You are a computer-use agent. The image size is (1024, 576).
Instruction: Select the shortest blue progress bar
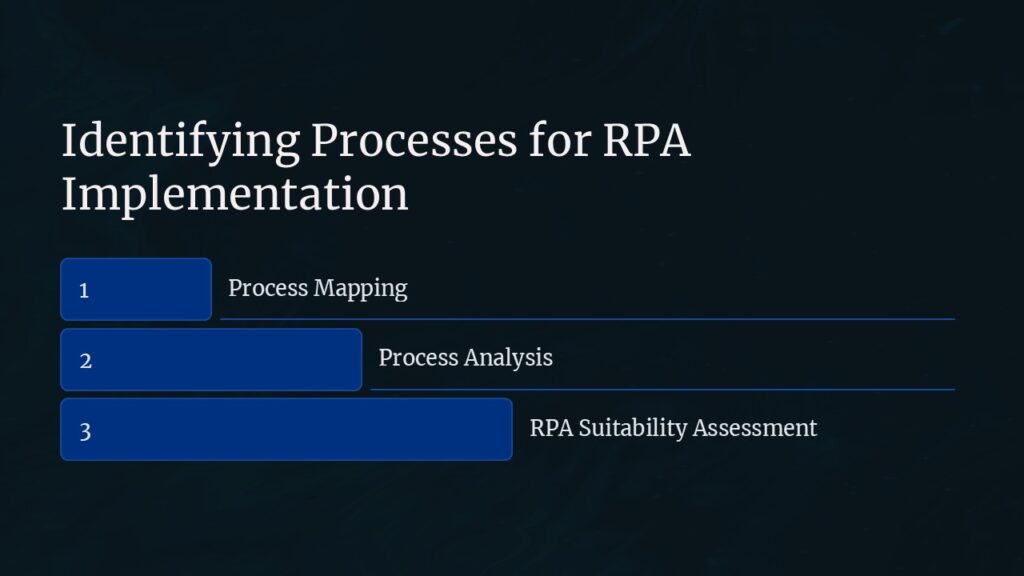136,289
